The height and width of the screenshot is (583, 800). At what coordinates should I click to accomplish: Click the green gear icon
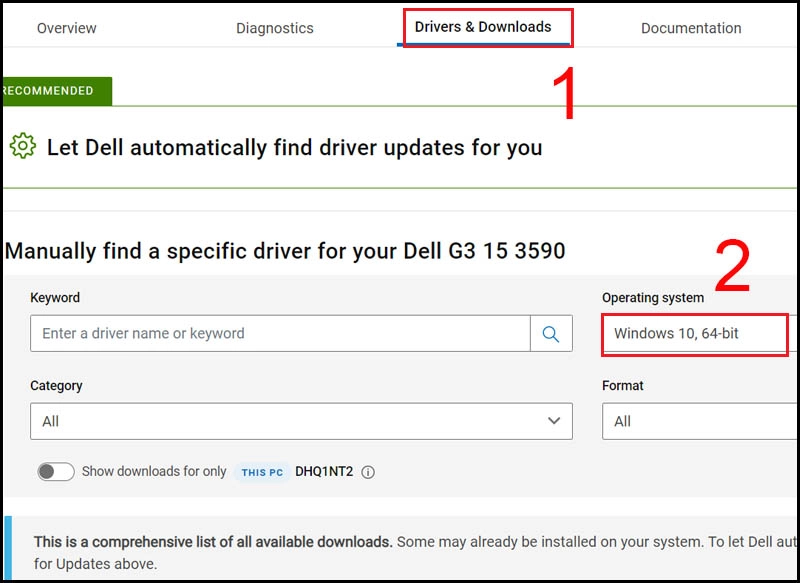point(22,146)
